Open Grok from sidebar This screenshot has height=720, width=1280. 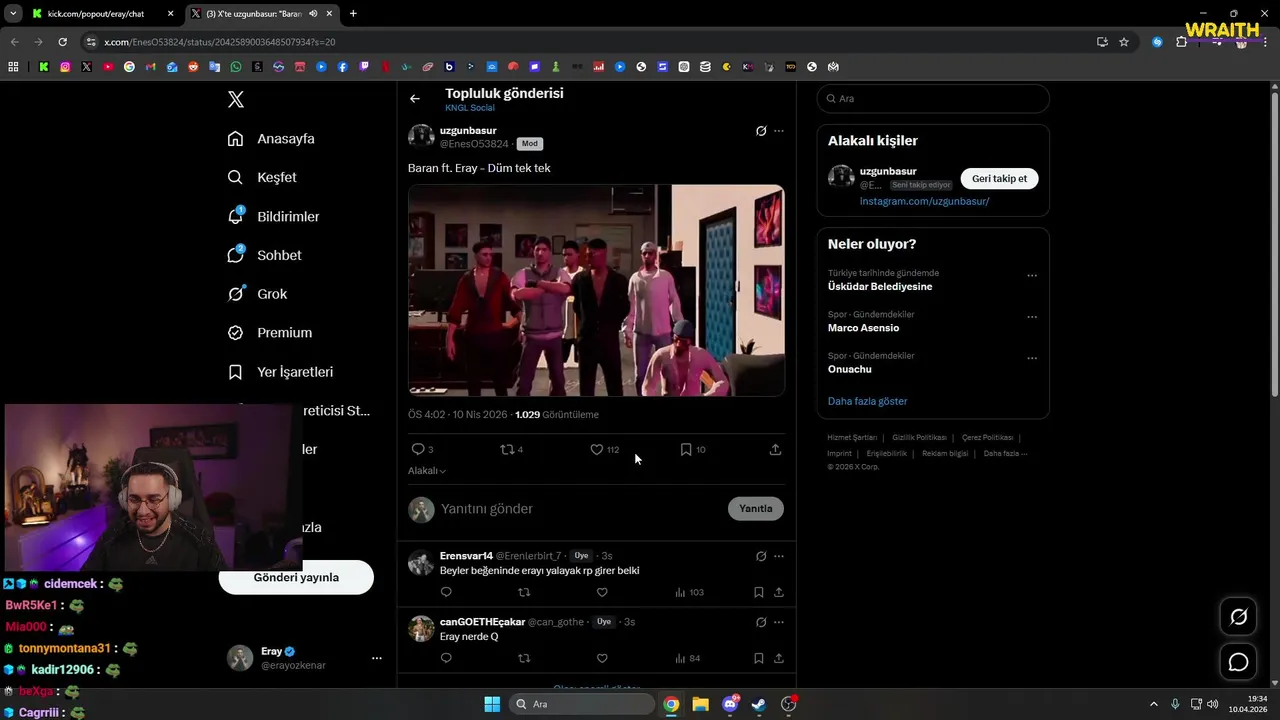[x=257, y=294]
